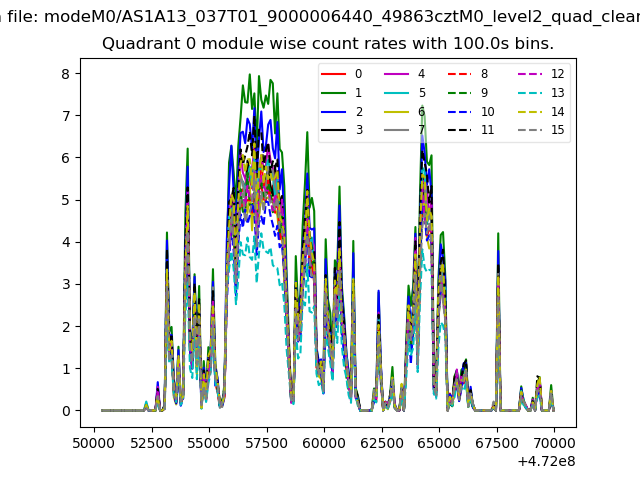Select legend label '5' next to cyan solid line
The width and height of the screenshot is (640, 480).
tap(422, 93)
